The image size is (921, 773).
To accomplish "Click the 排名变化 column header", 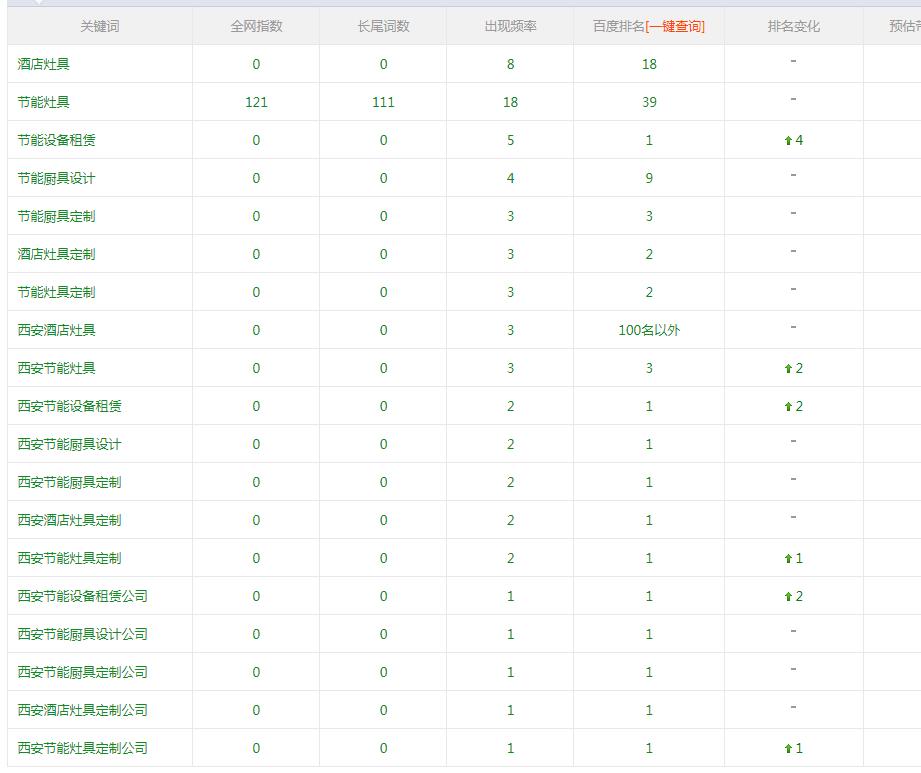I will point(793,26).
